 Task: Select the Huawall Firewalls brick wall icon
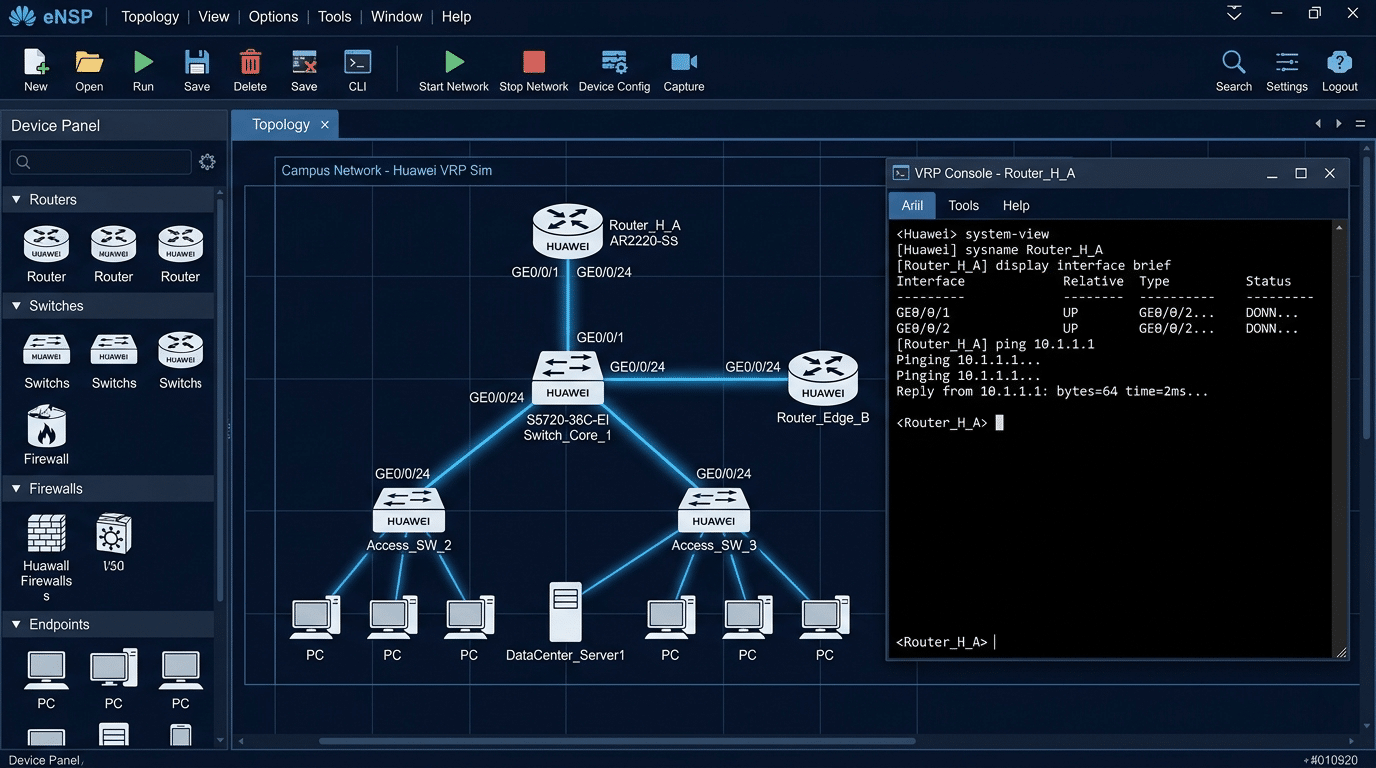click(46, 533)
